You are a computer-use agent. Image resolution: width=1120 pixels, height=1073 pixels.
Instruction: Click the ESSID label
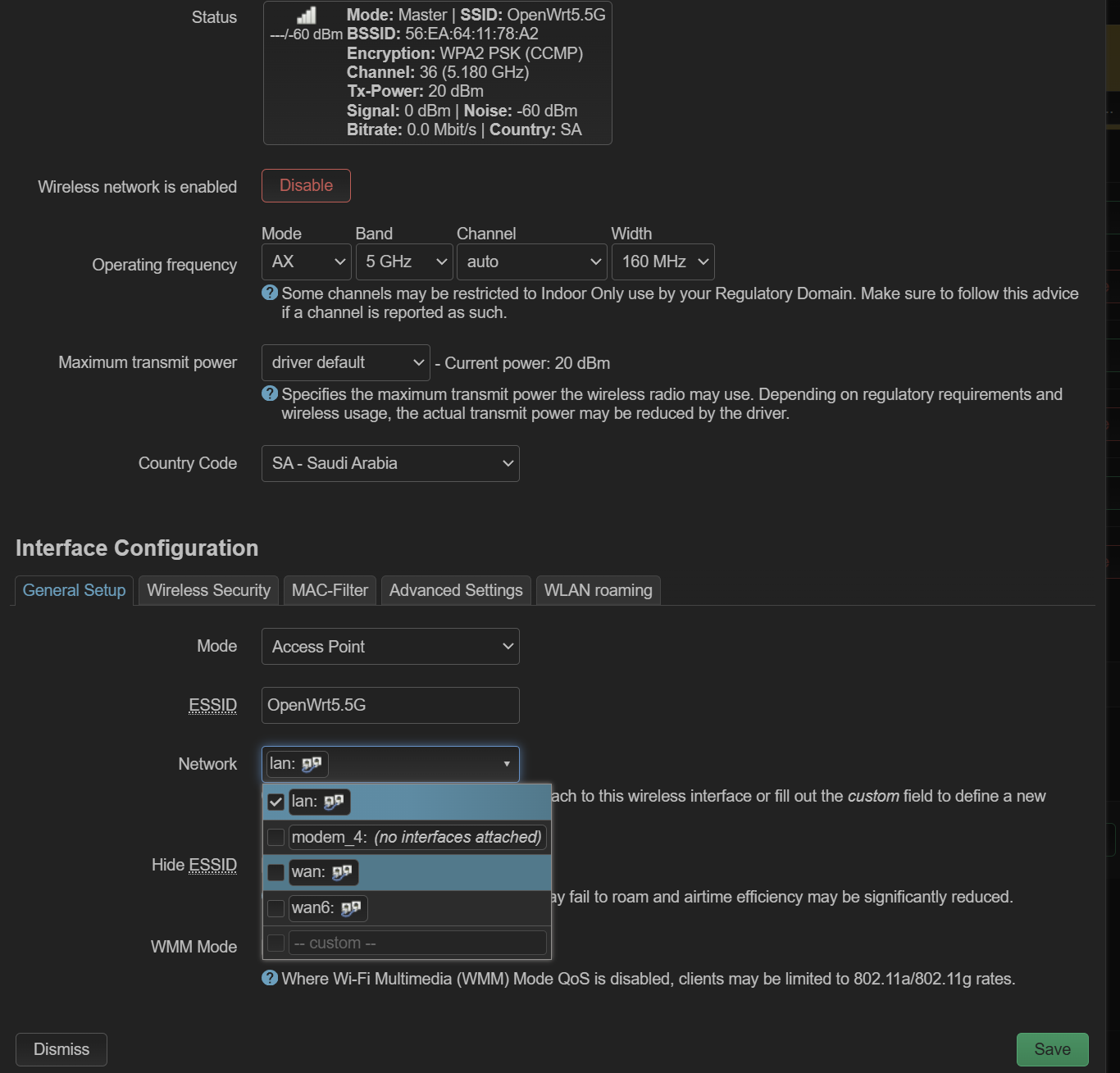pyautogui.click(x=213, y=705)
